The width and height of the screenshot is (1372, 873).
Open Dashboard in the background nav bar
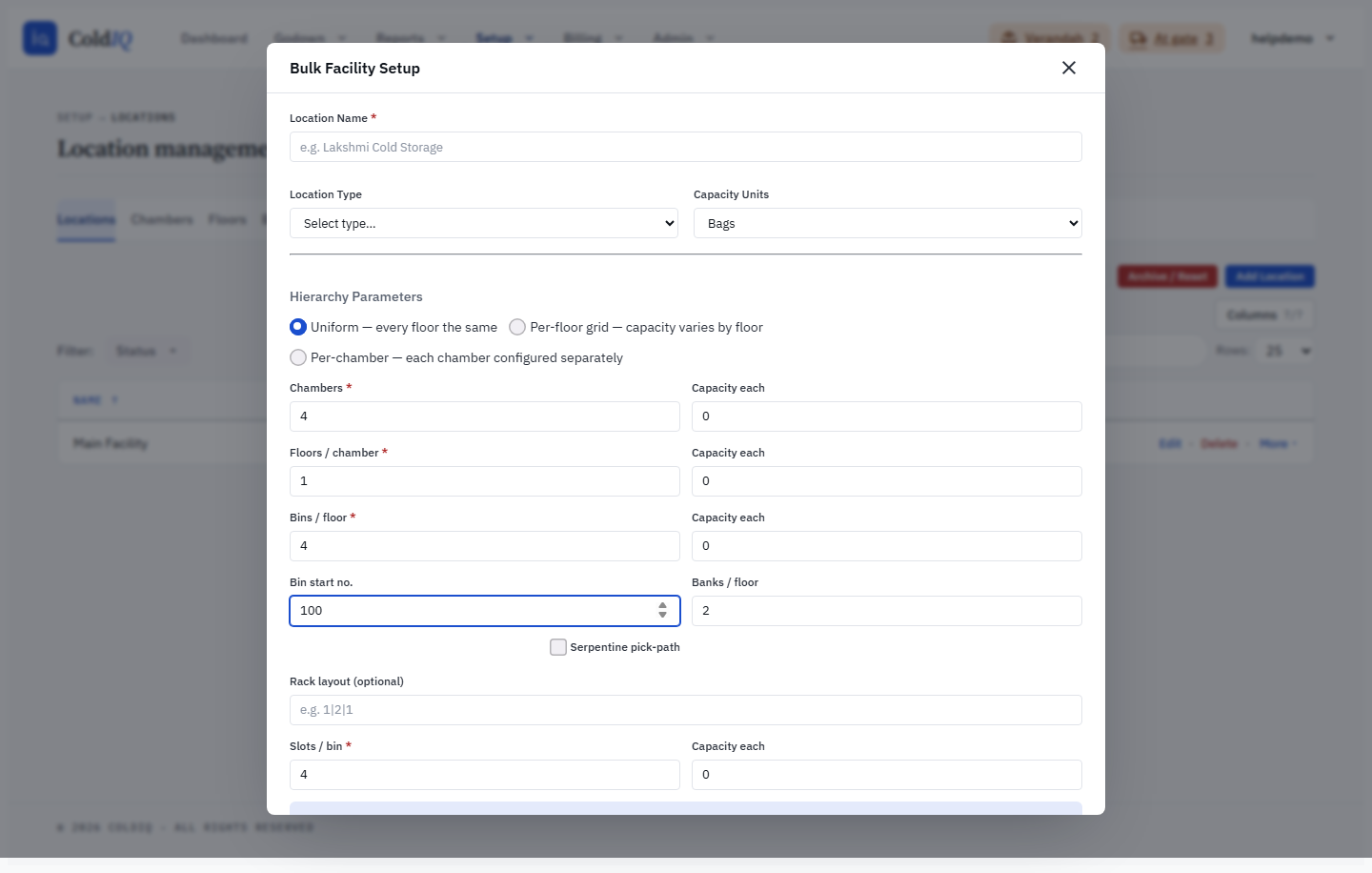click(x=214, y=38)
